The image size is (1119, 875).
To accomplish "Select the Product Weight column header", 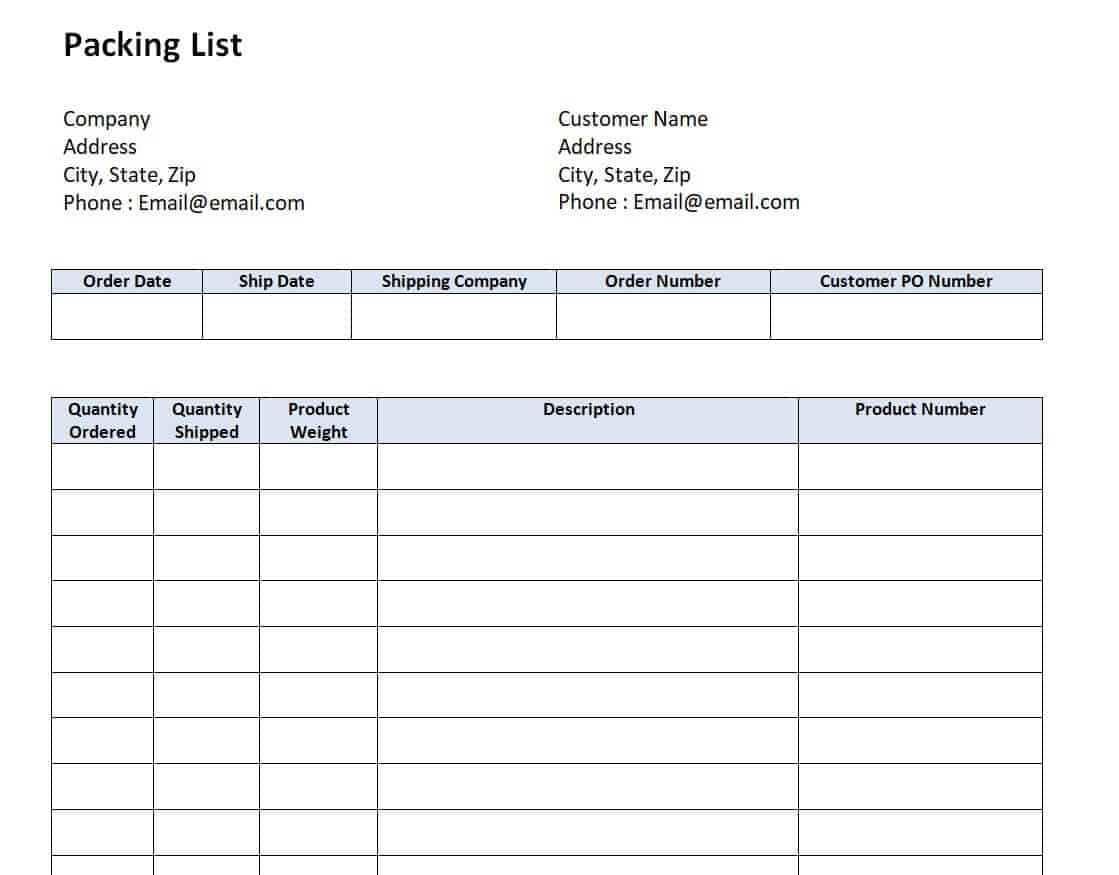I will tap(318, 420).
